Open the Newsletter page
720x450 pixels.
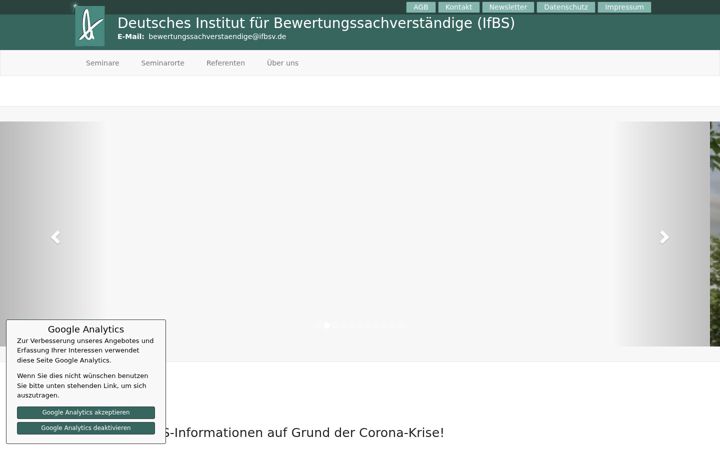(x=508, y=7)
